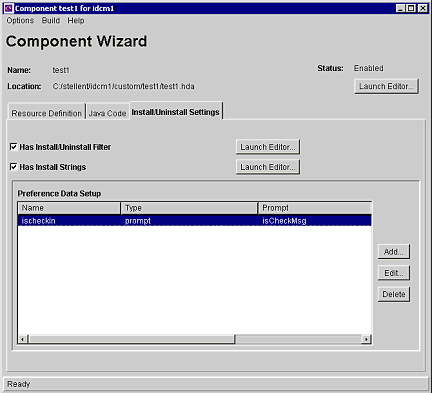Click the Add... button

click(394, 252)
